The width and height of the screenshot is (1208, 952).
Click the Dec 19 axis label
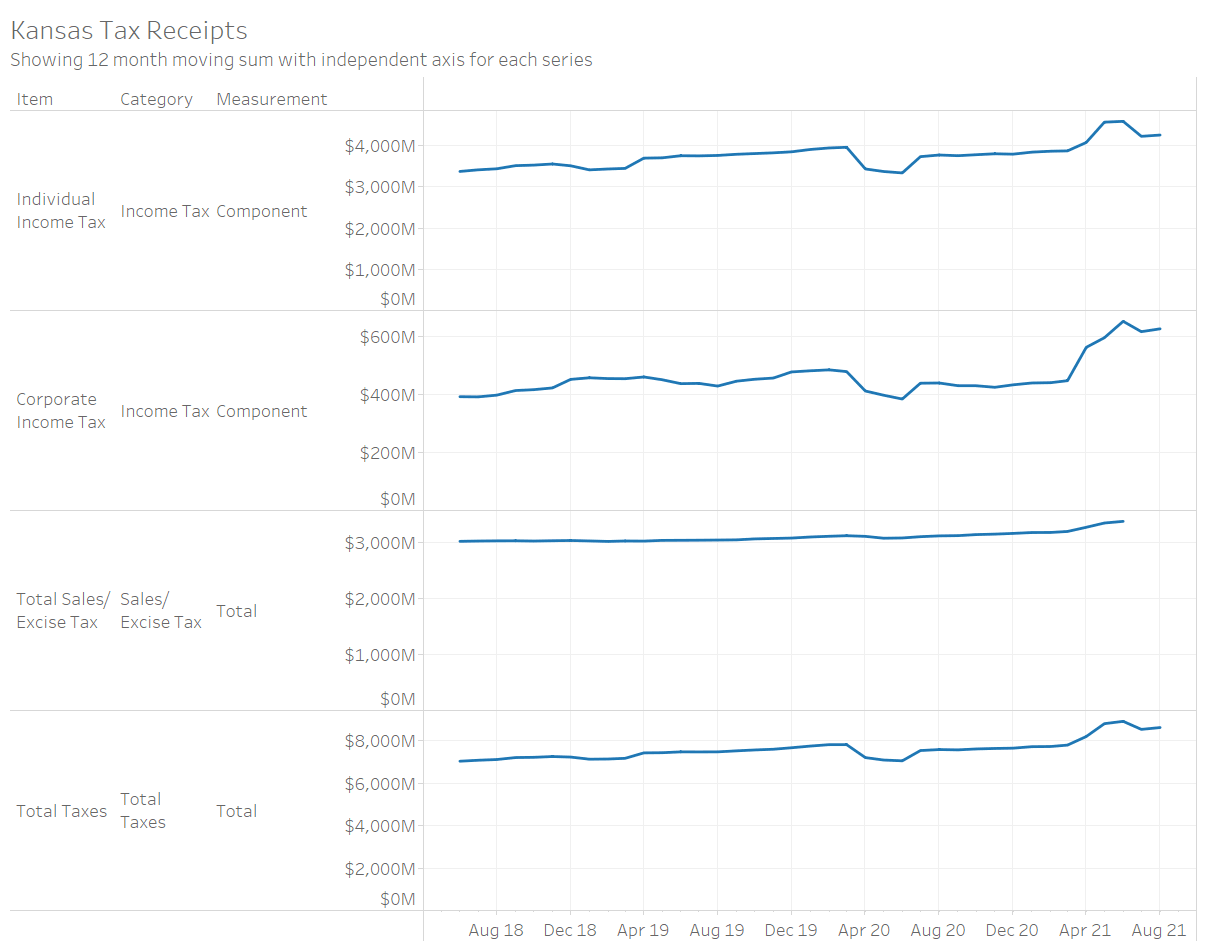790,930
